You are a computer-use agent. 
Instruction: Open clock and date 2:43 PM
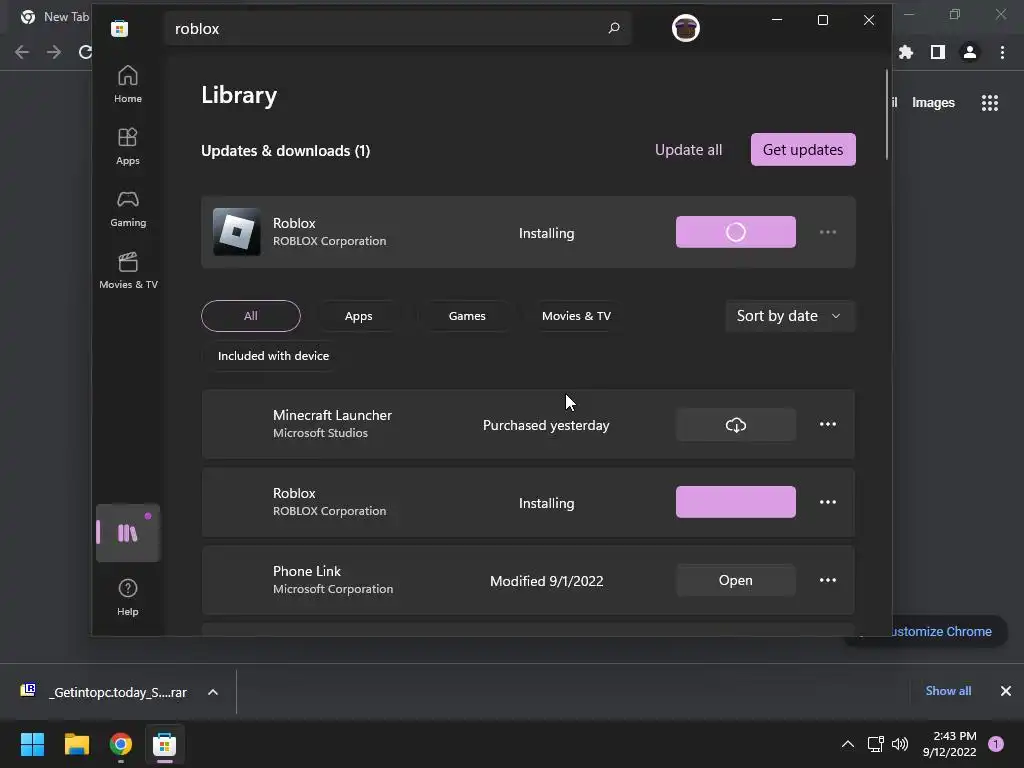950,744
